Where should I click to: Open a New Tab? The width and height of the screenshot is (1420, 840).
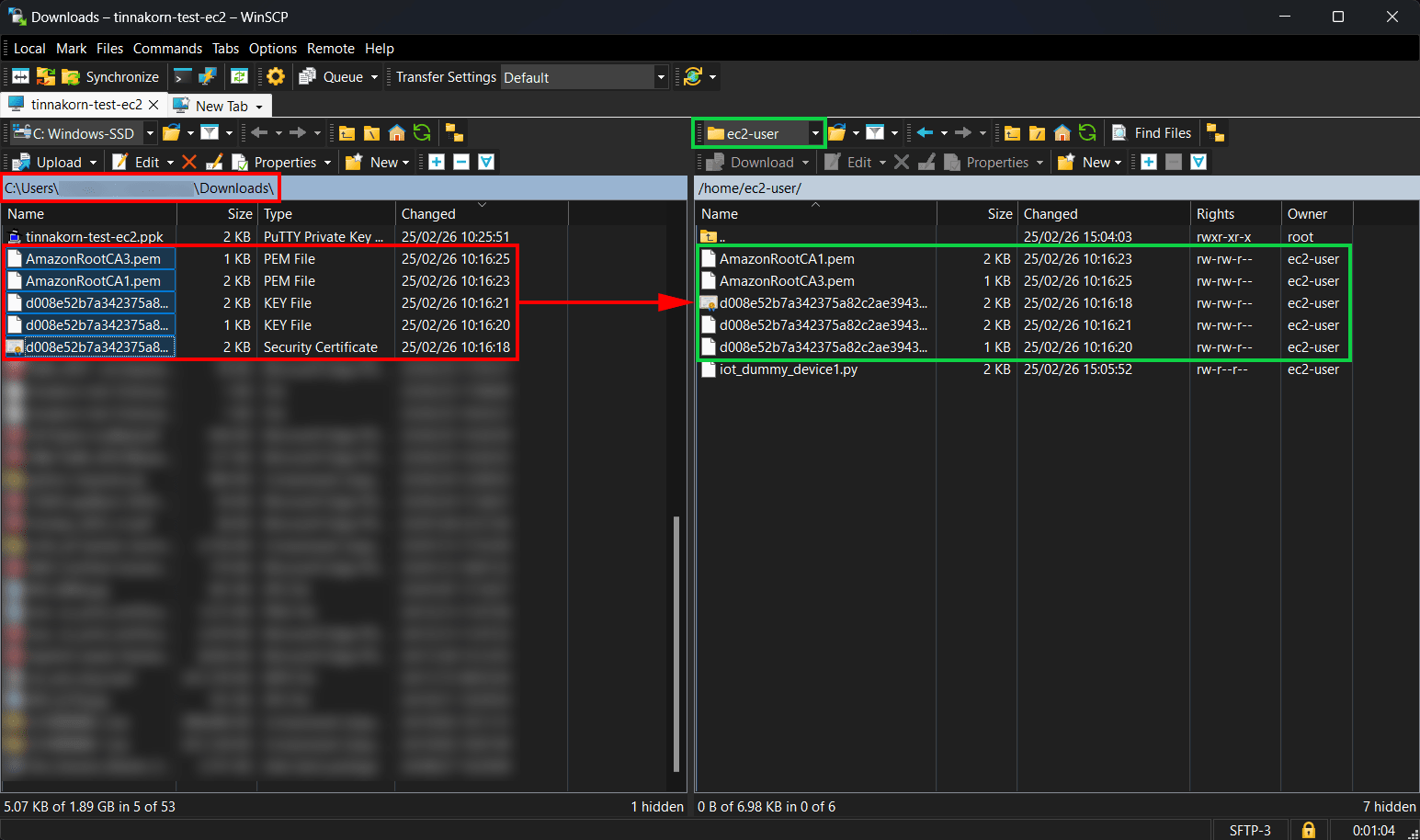coord(219,106)
